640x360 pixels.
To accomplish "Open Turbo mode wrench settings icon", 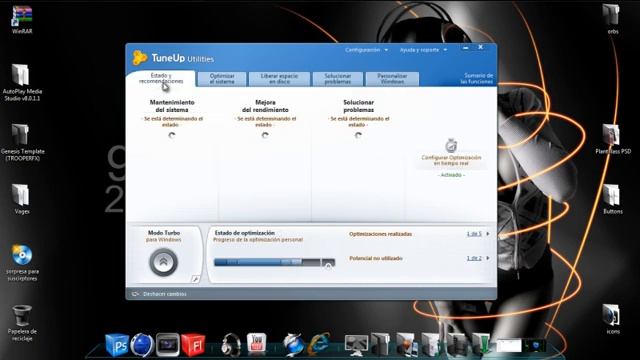I will click(x=195, y=279).
